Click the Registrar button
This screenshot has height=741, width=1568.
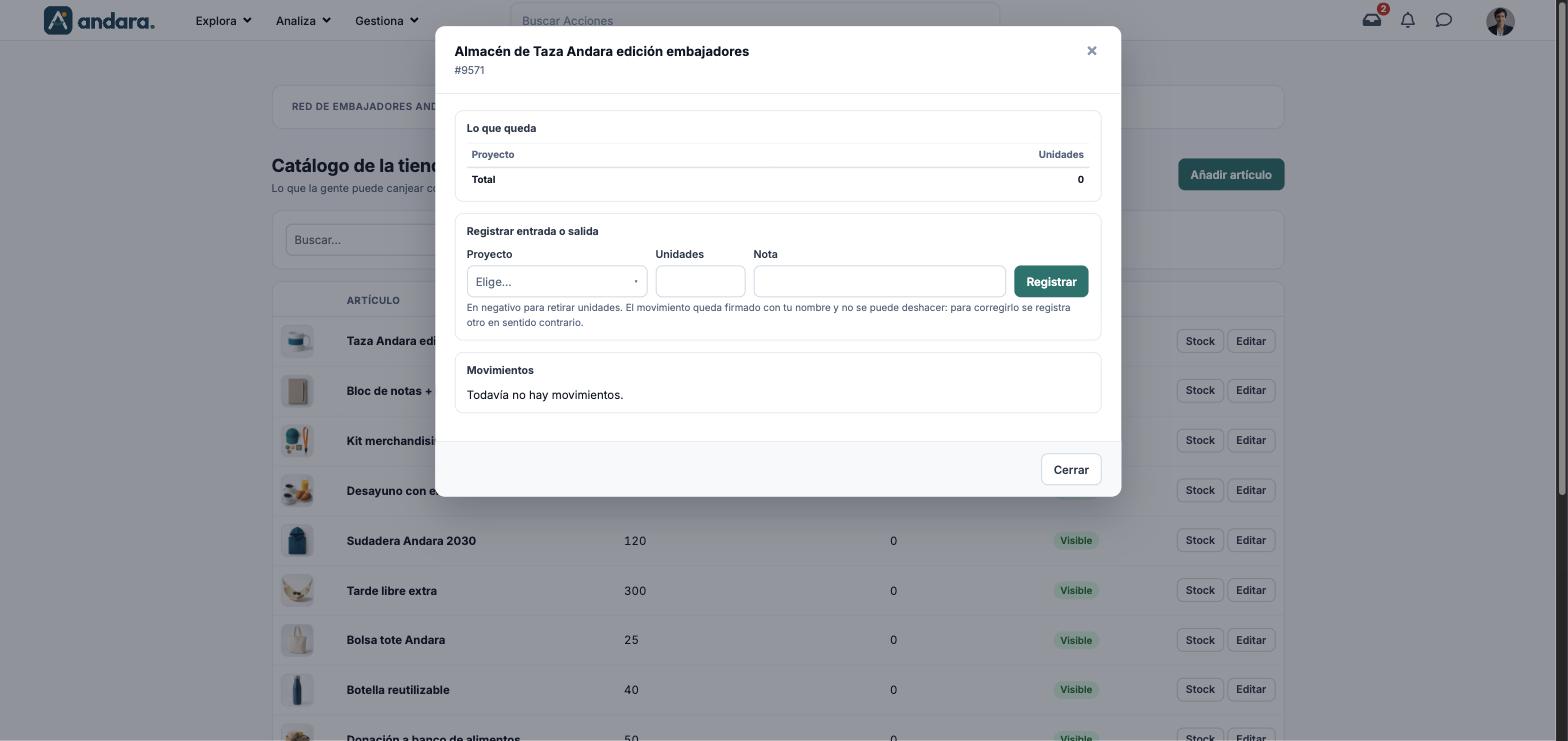click(x=1051, y=282)
